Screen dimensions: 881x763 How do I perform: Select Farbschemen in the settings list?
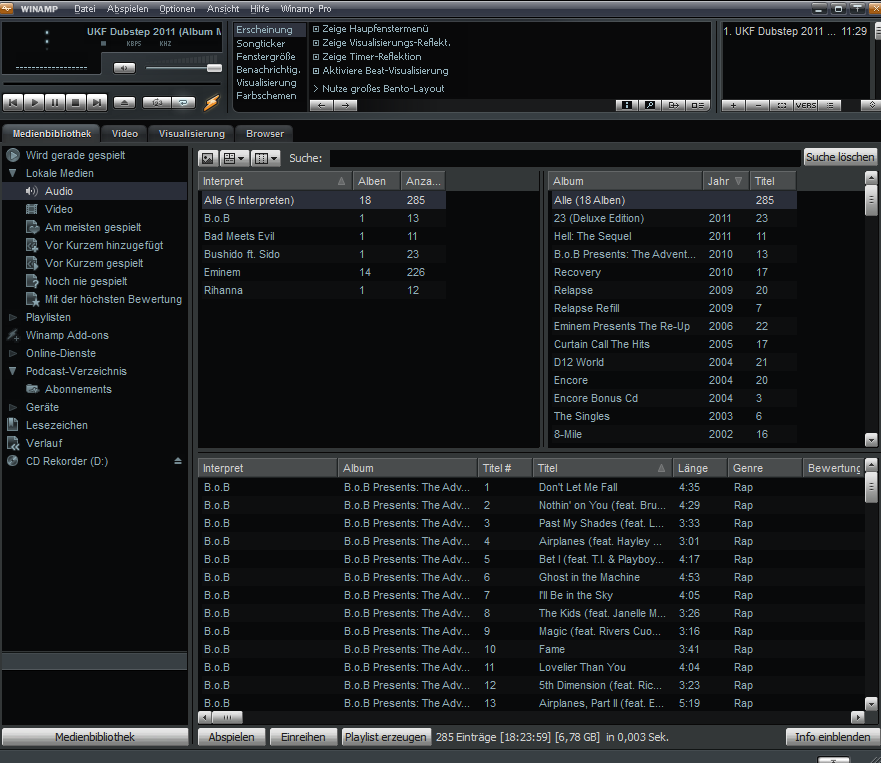[266, 96]
